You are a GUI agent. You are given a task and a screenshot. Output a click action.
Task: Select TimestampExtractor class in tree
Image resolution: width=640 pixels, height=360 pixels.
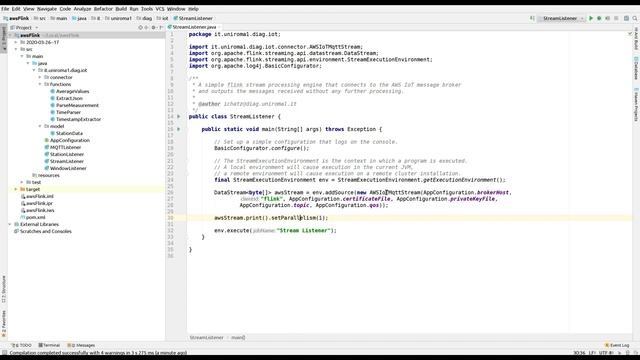[x=78, y=119]
